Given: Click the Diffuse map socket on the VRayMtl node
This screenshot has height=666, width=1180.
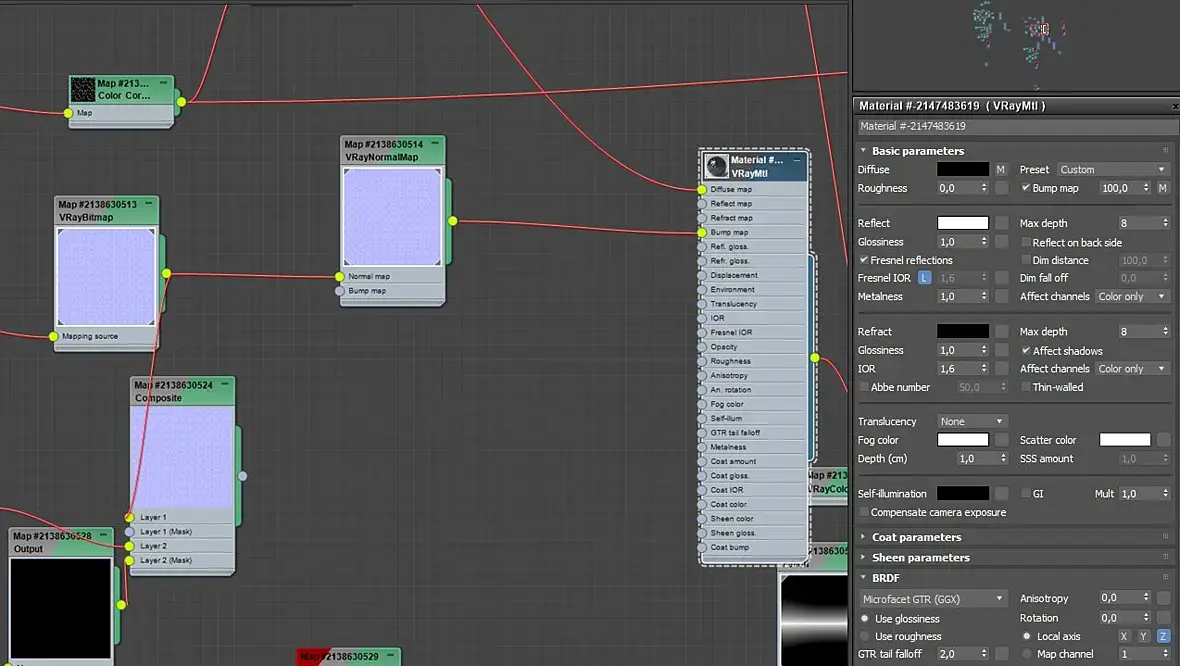Looking at the screenshot, I should [x=702, y=190].
